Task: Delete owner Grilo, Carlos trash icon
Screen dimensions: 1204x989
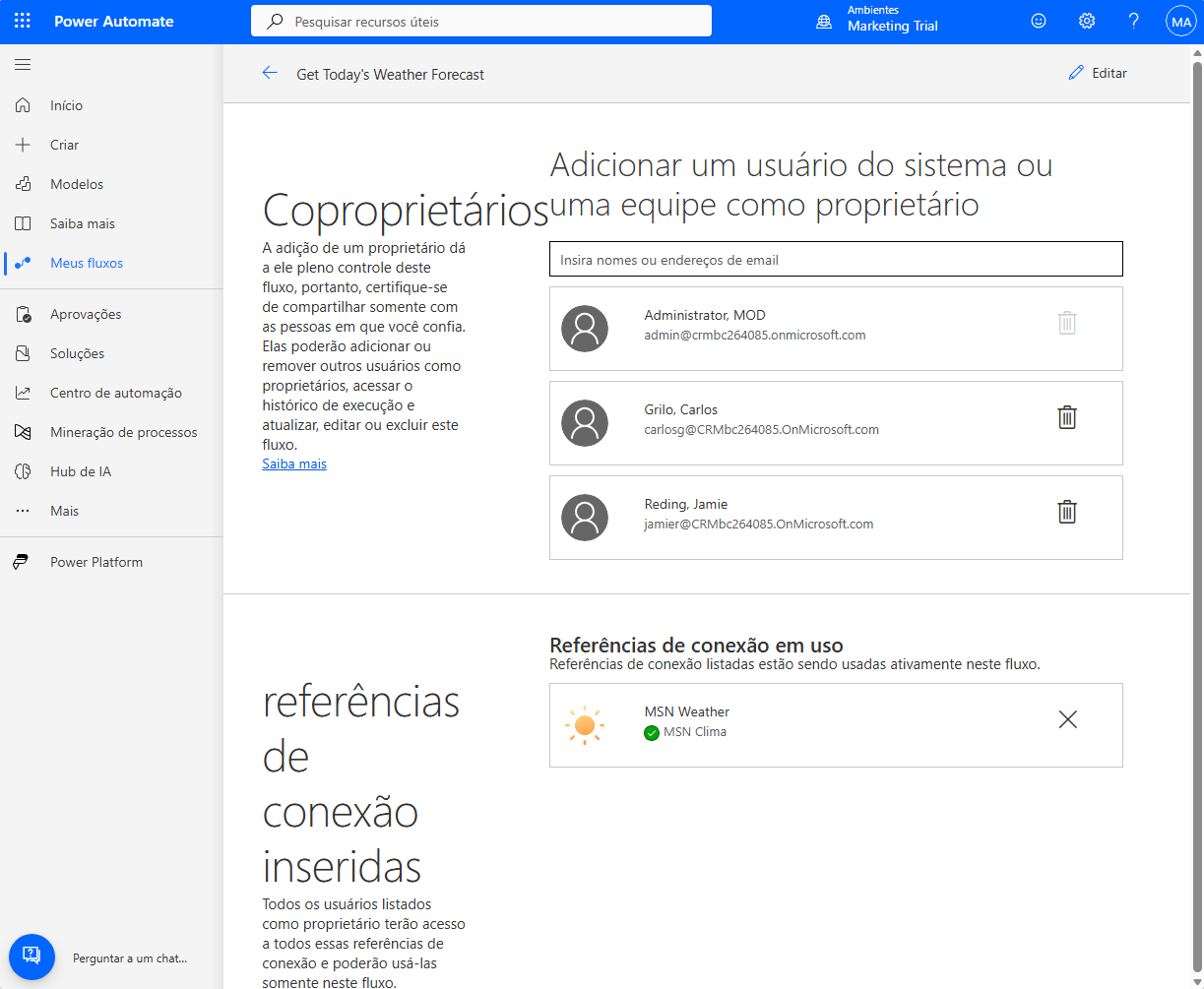Action: point(1067,417)
